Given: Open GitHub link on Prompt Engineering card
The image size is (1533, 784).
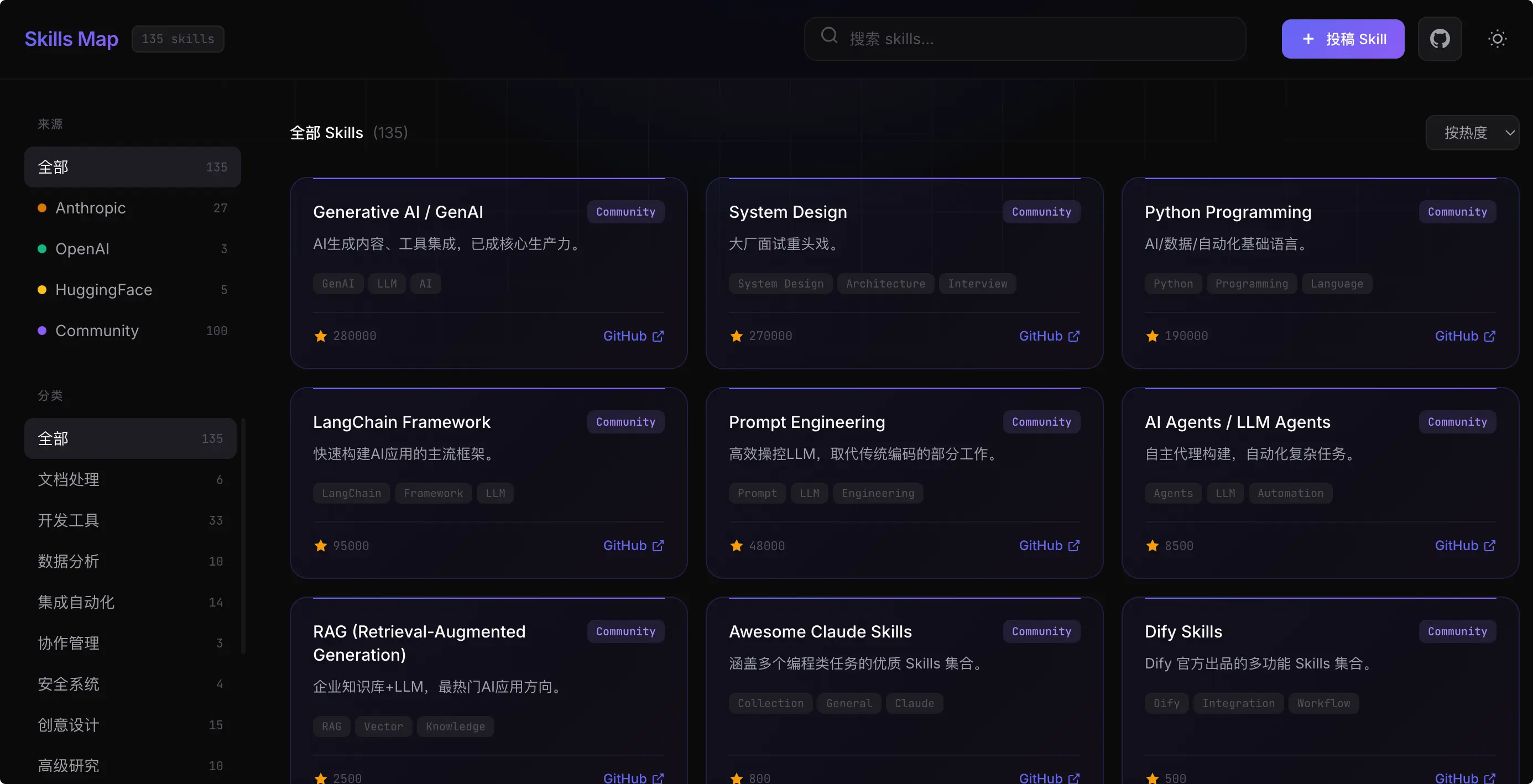Looking at the screenshot, I should [1049, 546].
